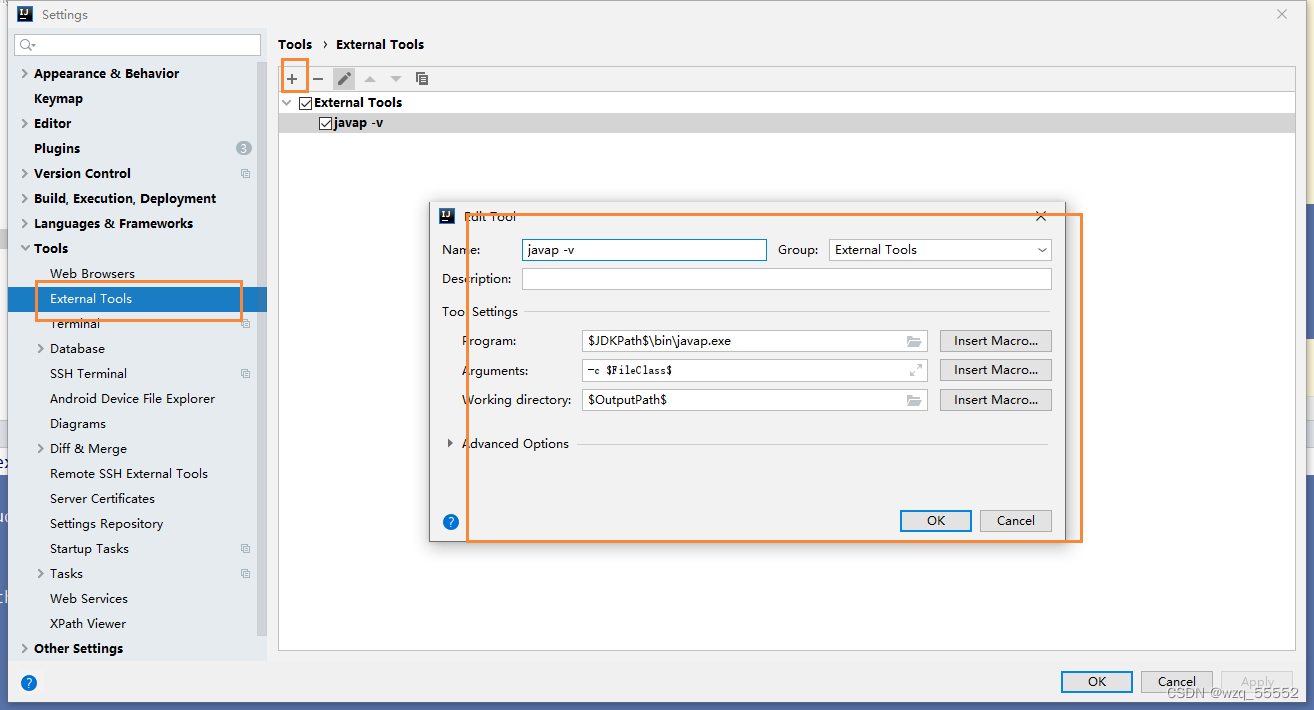Click the settings tree vertical scrollbar
This screenshot has width=1314, height=710.
pos(262,350)
